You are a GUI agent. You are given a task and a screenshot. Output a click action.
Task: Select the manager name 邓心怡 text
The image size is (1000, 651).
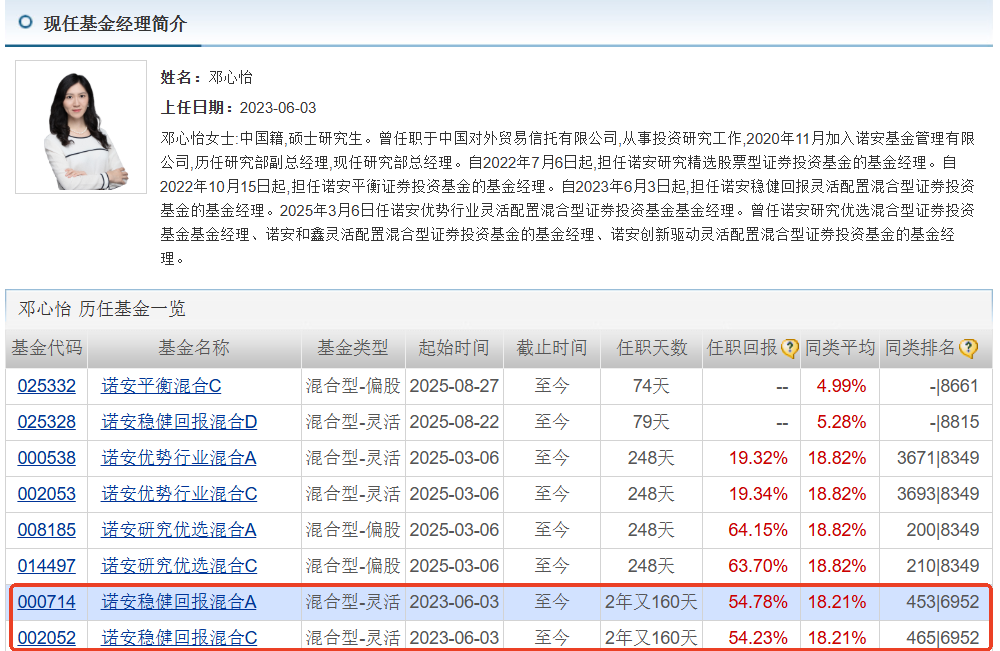point(231,77)
